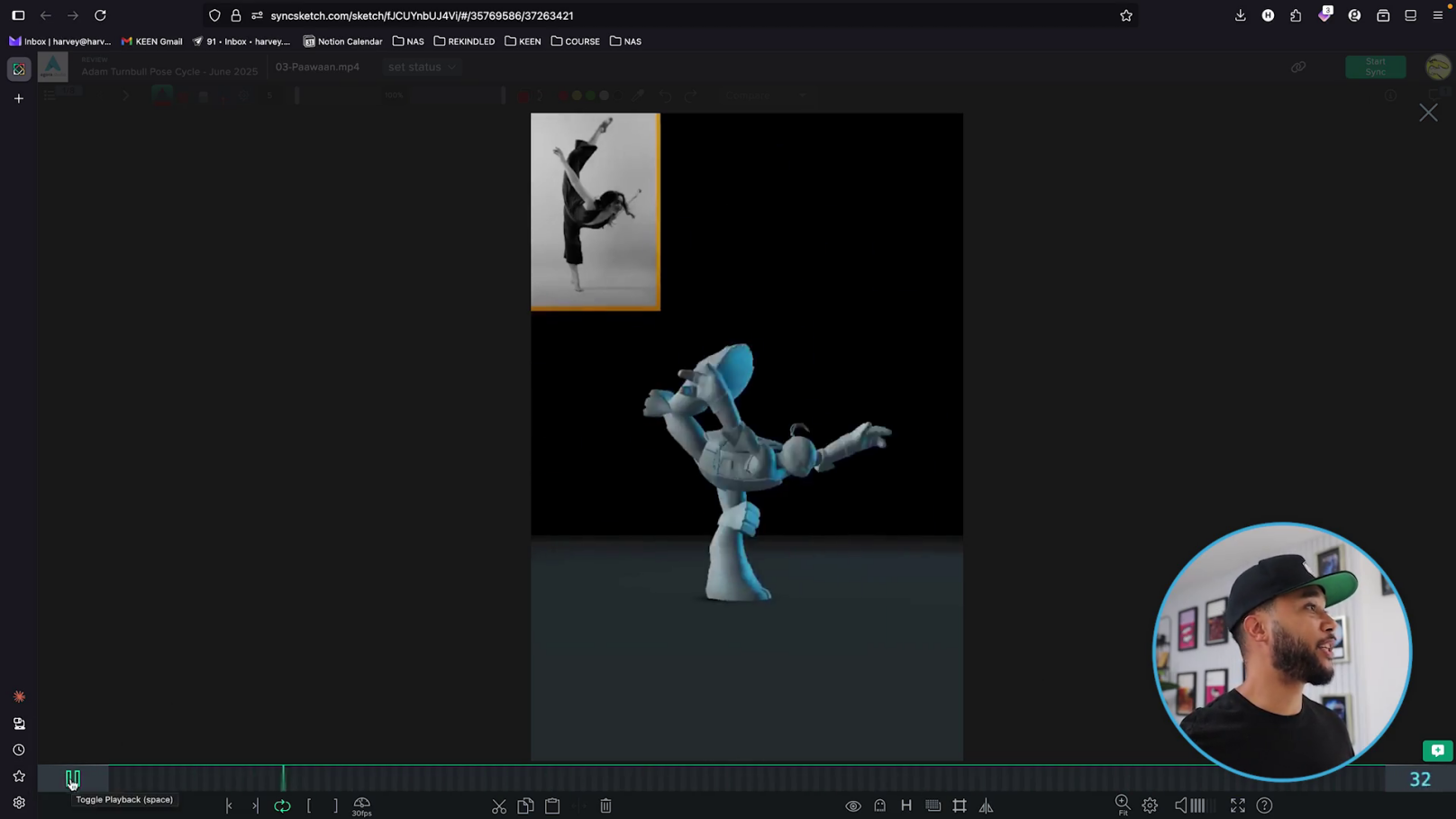Toggle loop playback mode
This screenshot has width=1456, height=819.
point(282,805)
